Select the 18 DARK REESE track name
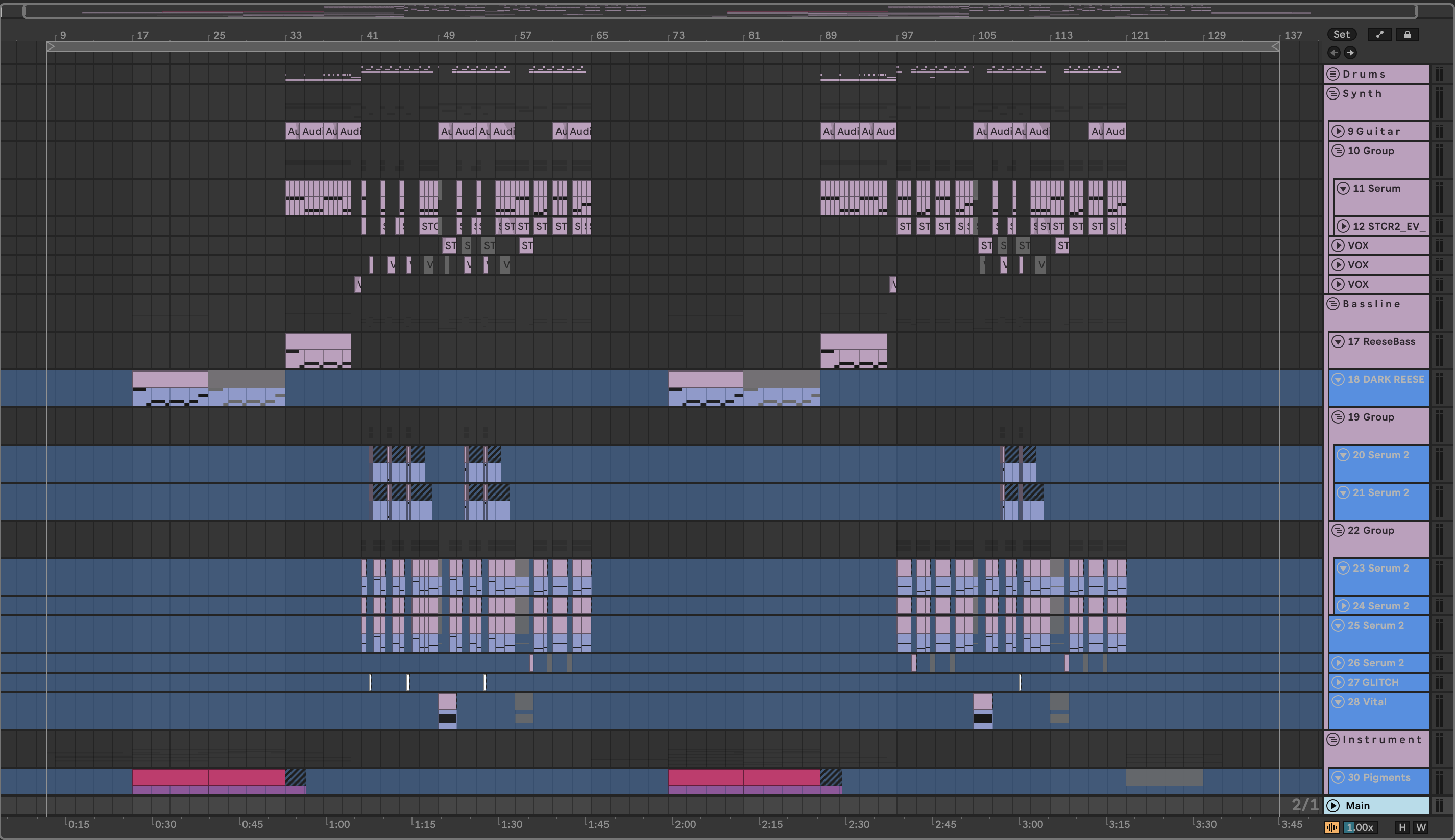 (x=1386, y=379)
